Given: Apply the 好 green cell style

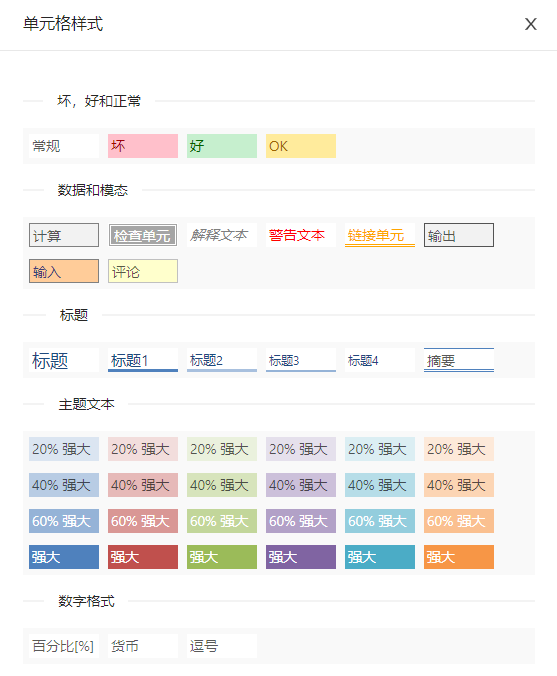Looking at the screenshot, I should click(222, 146).
